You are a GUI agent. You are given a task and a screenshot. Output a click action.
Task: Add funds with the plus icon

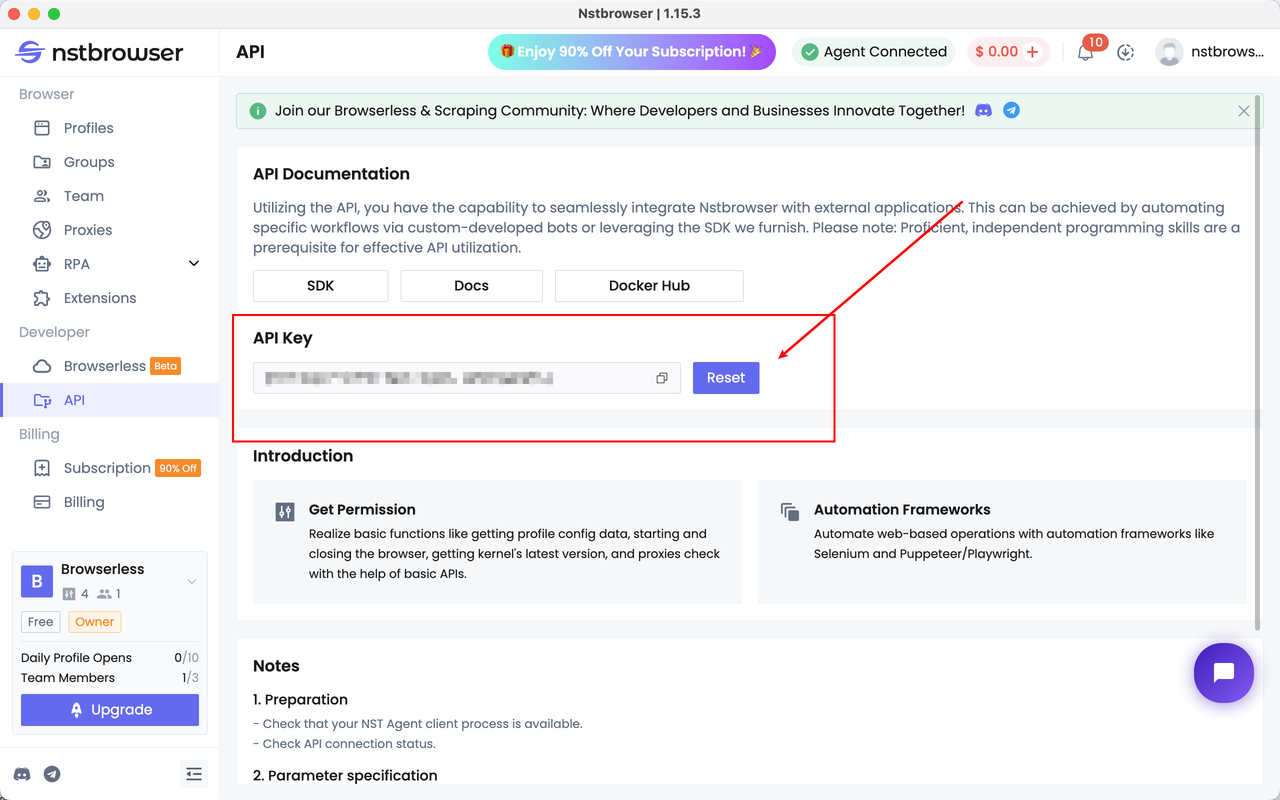(x=1033, y=52)
